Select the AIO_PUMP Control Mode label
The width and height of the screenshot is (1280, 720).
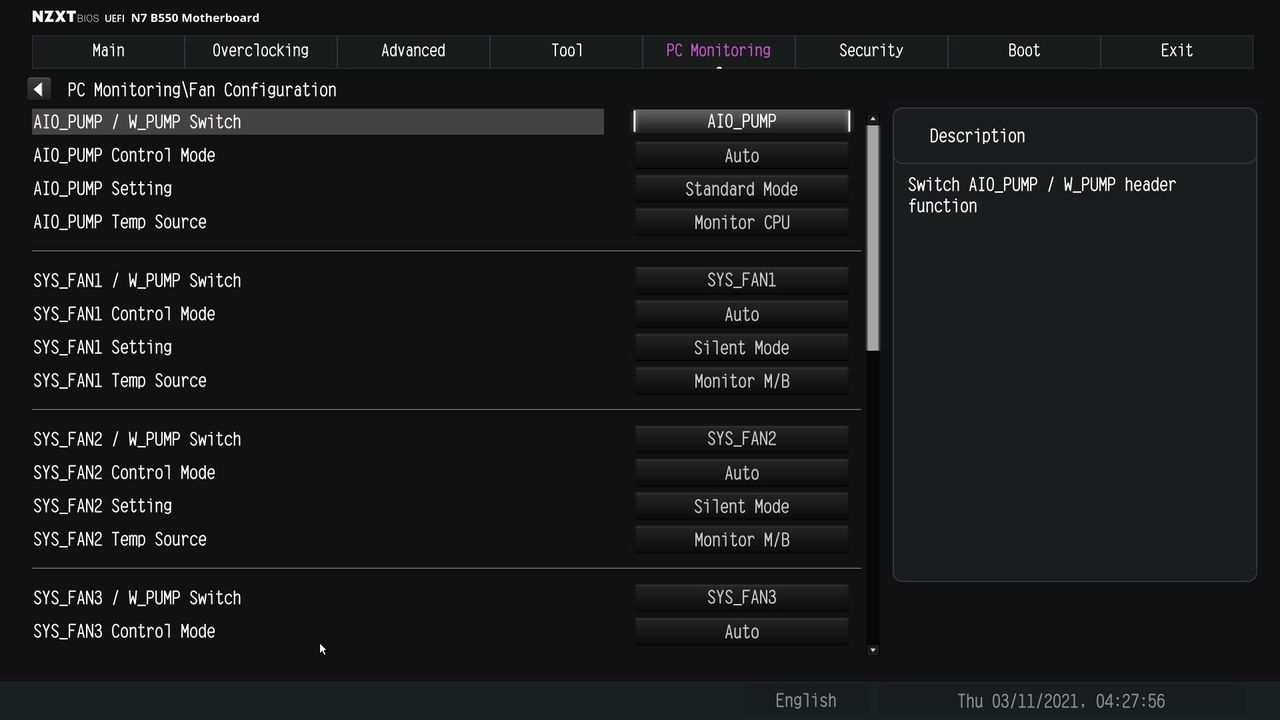click(x=124, y=156)
